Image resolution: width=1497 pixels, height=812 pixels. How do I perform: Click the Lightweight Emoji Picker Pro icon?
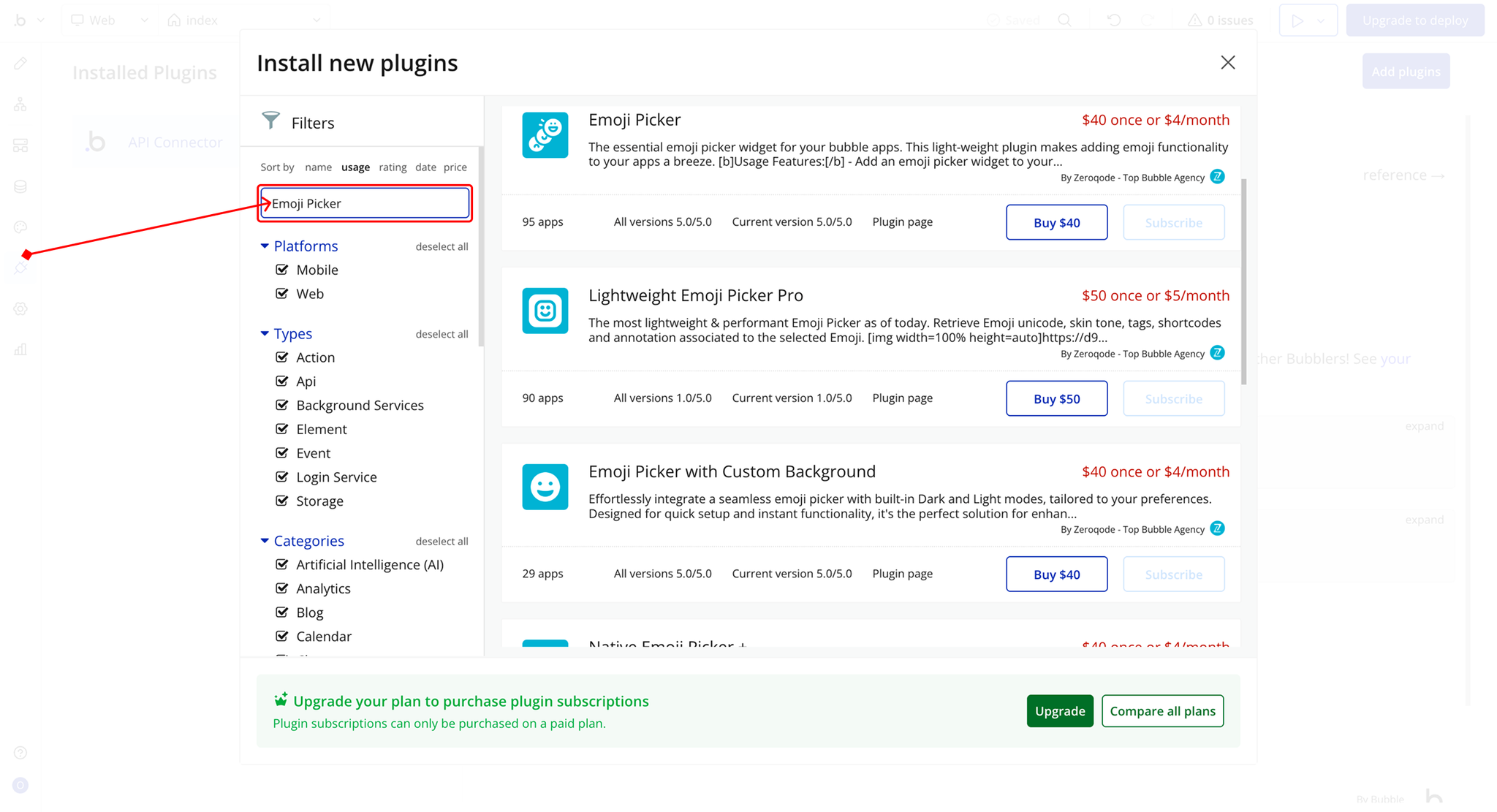point(545,311)
